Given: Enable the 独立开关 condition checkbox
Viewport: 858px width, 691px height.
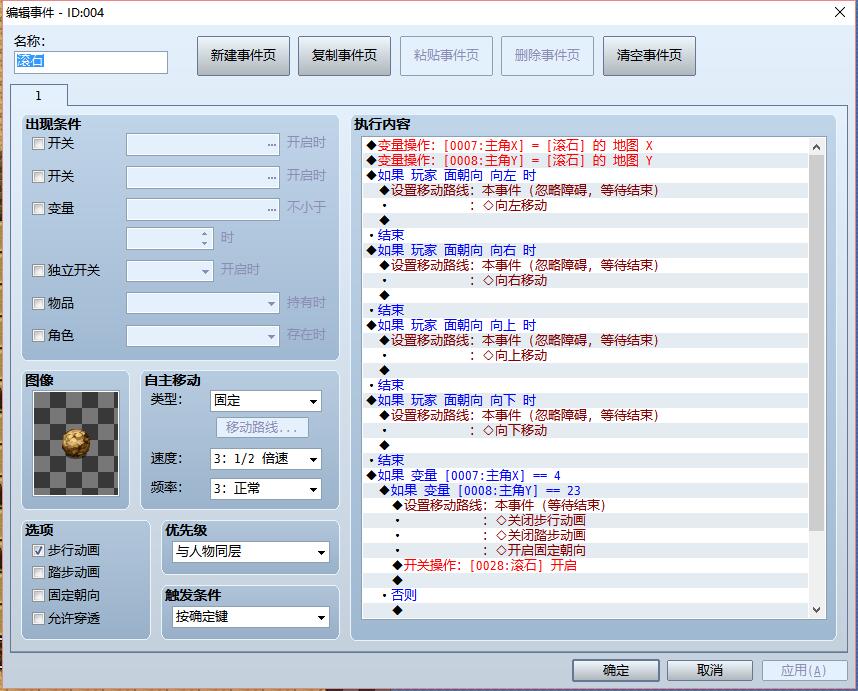Looking at the screenshot, I should point(38,271).
